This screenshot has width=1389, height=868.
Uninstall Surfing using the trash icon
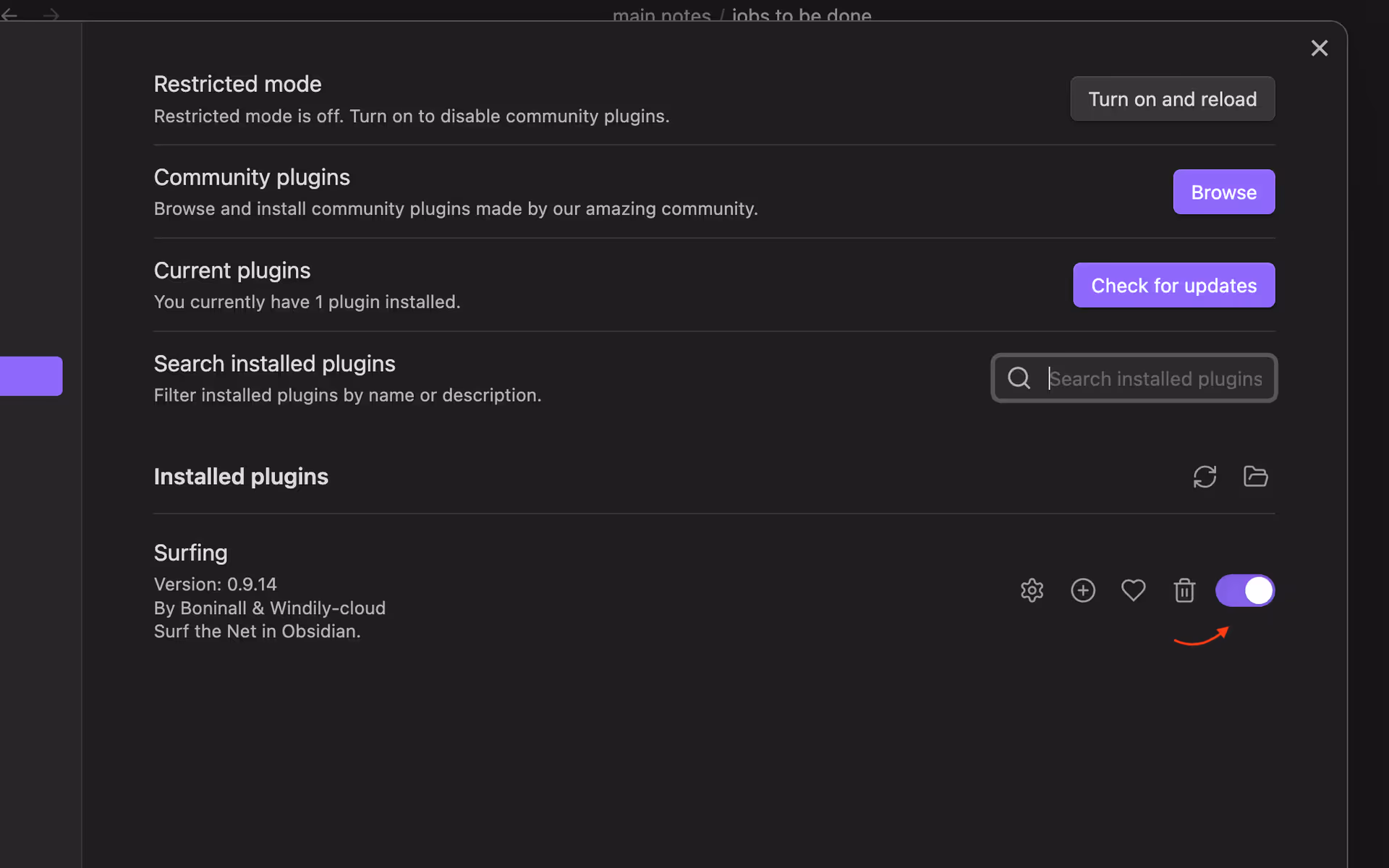tap(1184, 590)
